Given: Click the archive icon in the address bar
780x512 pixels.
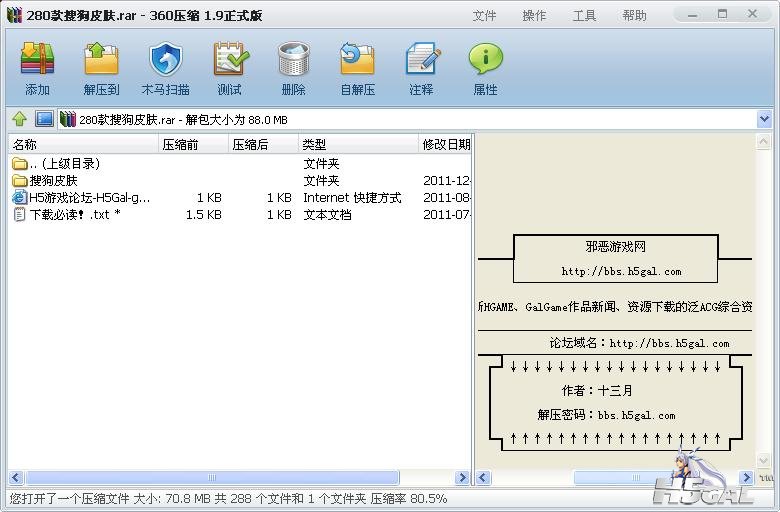Looking at the screenshot, I should pyautogui.click(x=67, y=119).
